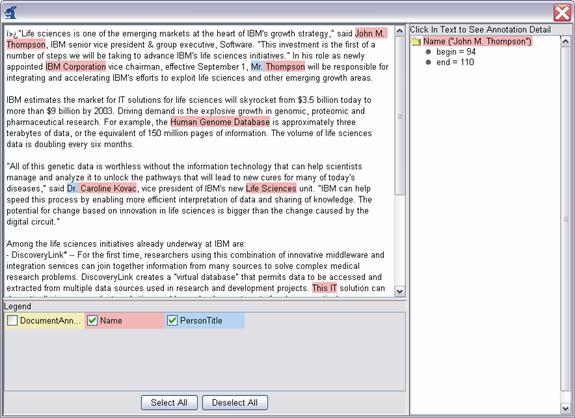Uncheck the PersonTitle annotation checkbox
This screenshot has height=418, width=575.
tap(172, 320)
